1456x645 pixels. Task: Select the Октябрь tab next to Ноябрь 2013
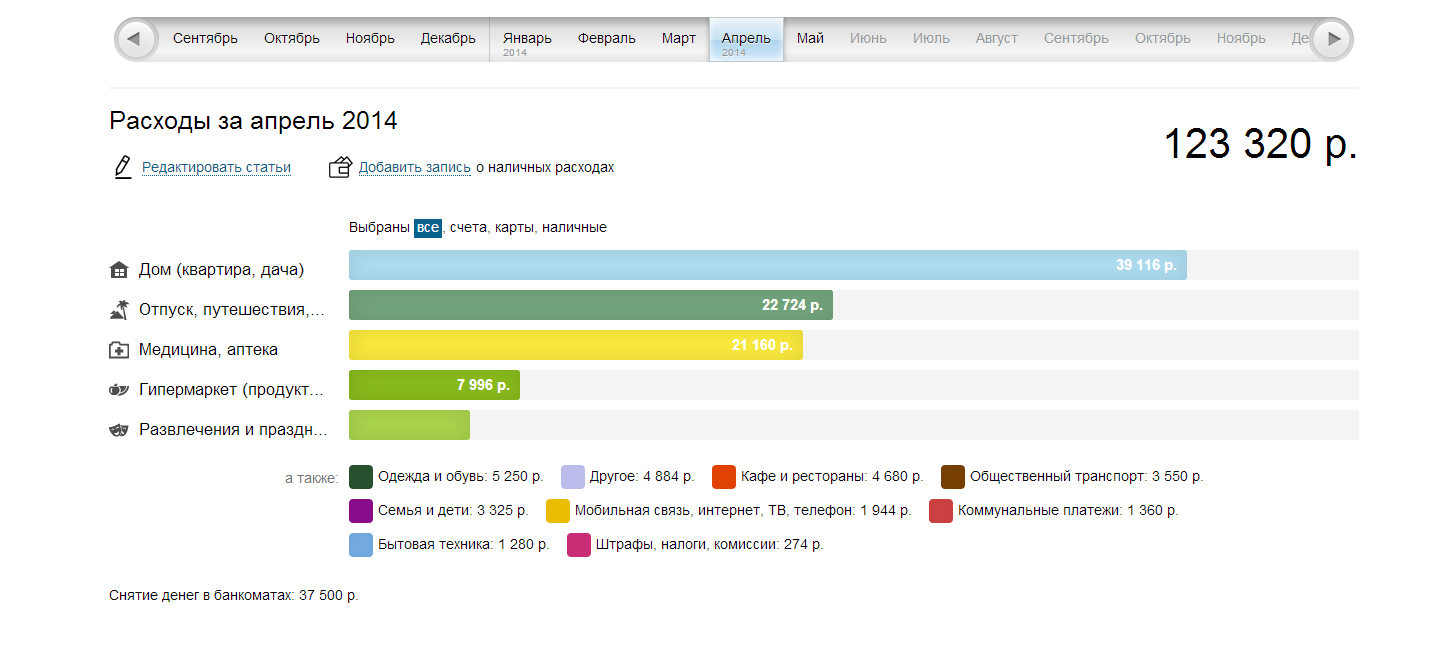(x=292, y=39)
